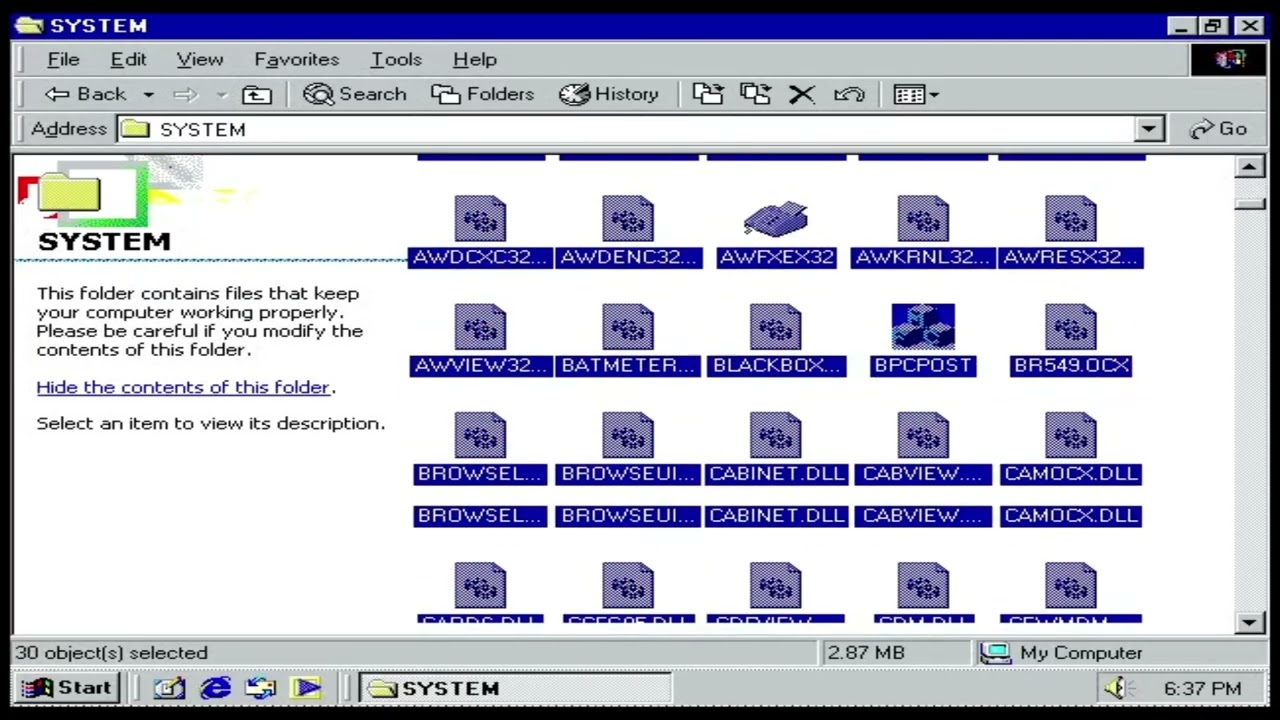The height and width of the screenshot is (720, 1280).
Task: Select the AWDENC32 file icon
Action: pyautogui.click(x=628, y=220)
